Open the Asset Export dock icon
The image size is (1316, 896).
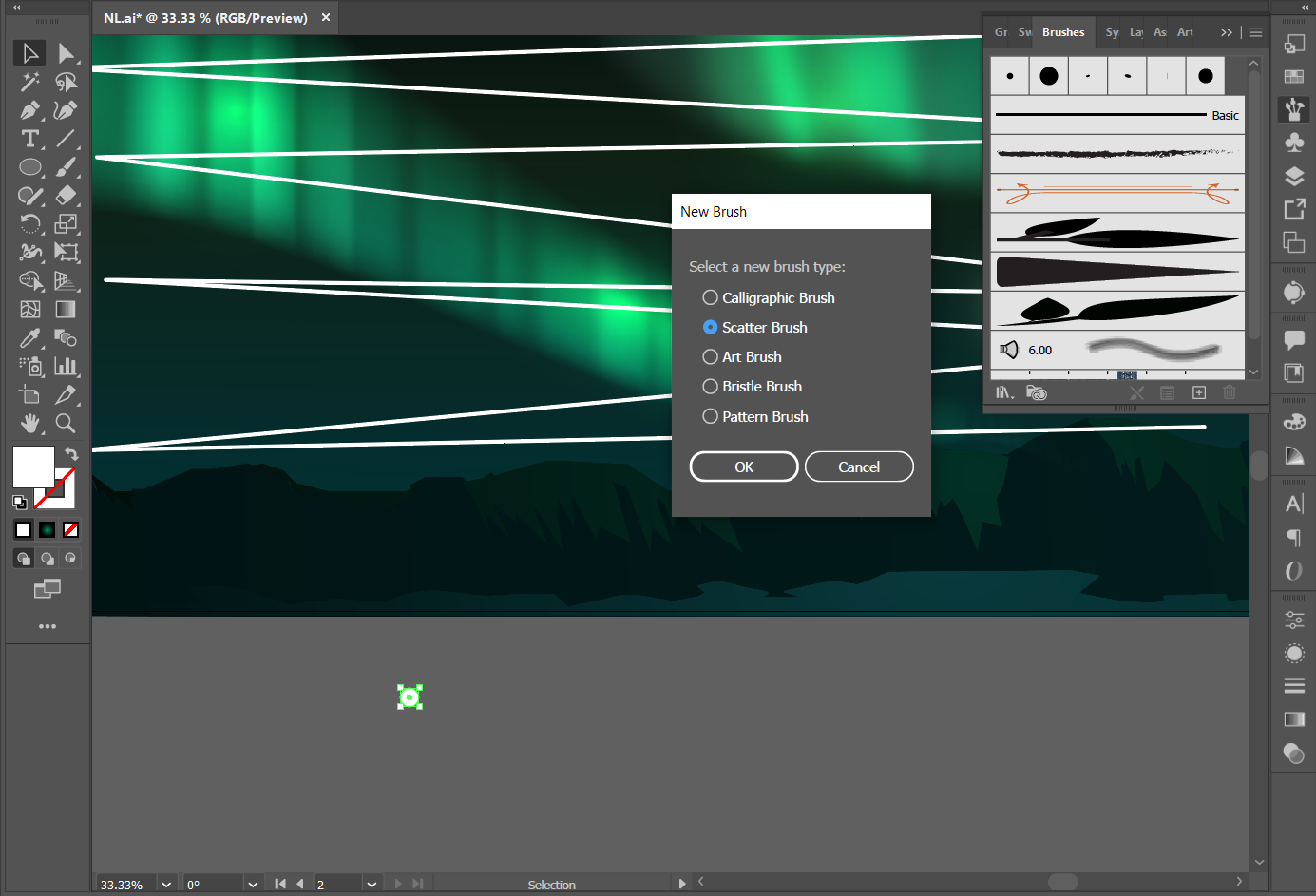point(1294,209)
